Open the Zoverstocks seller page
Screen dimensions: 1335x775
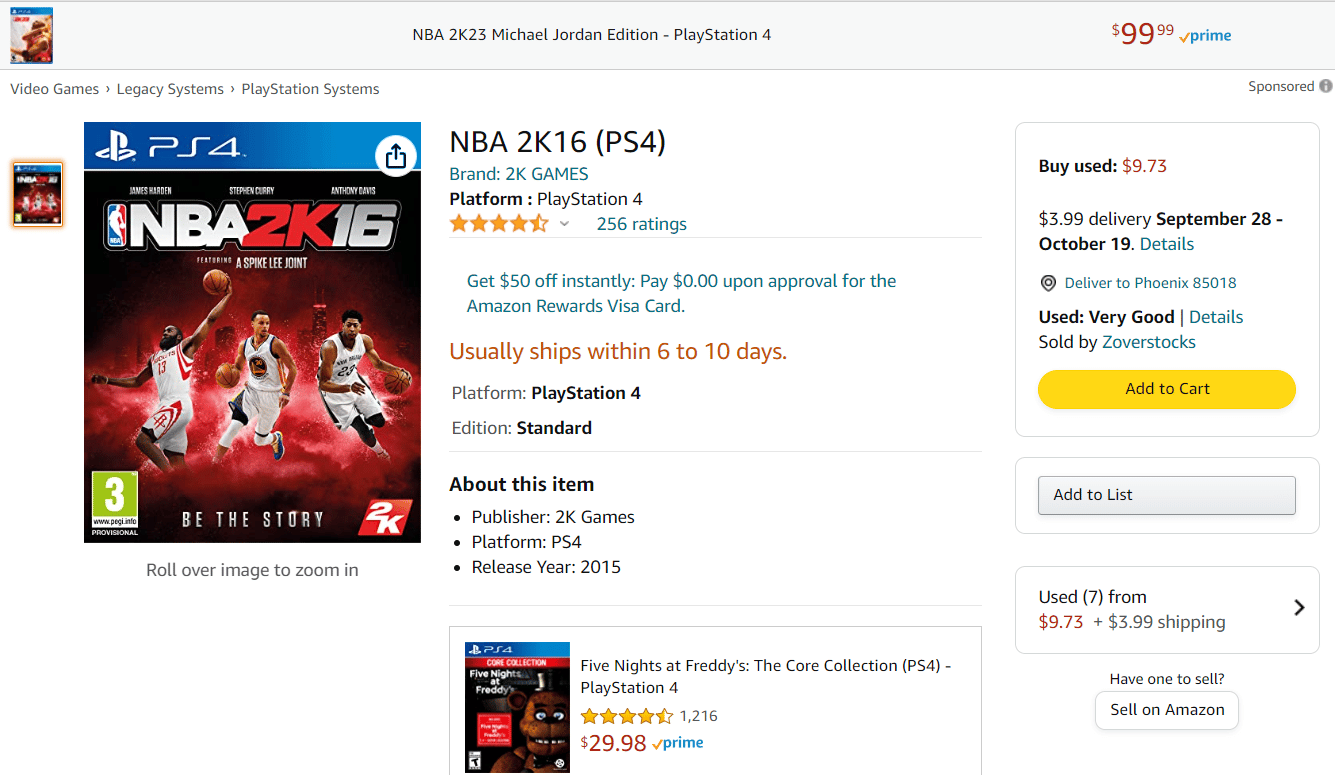[x=1155, y=341]
